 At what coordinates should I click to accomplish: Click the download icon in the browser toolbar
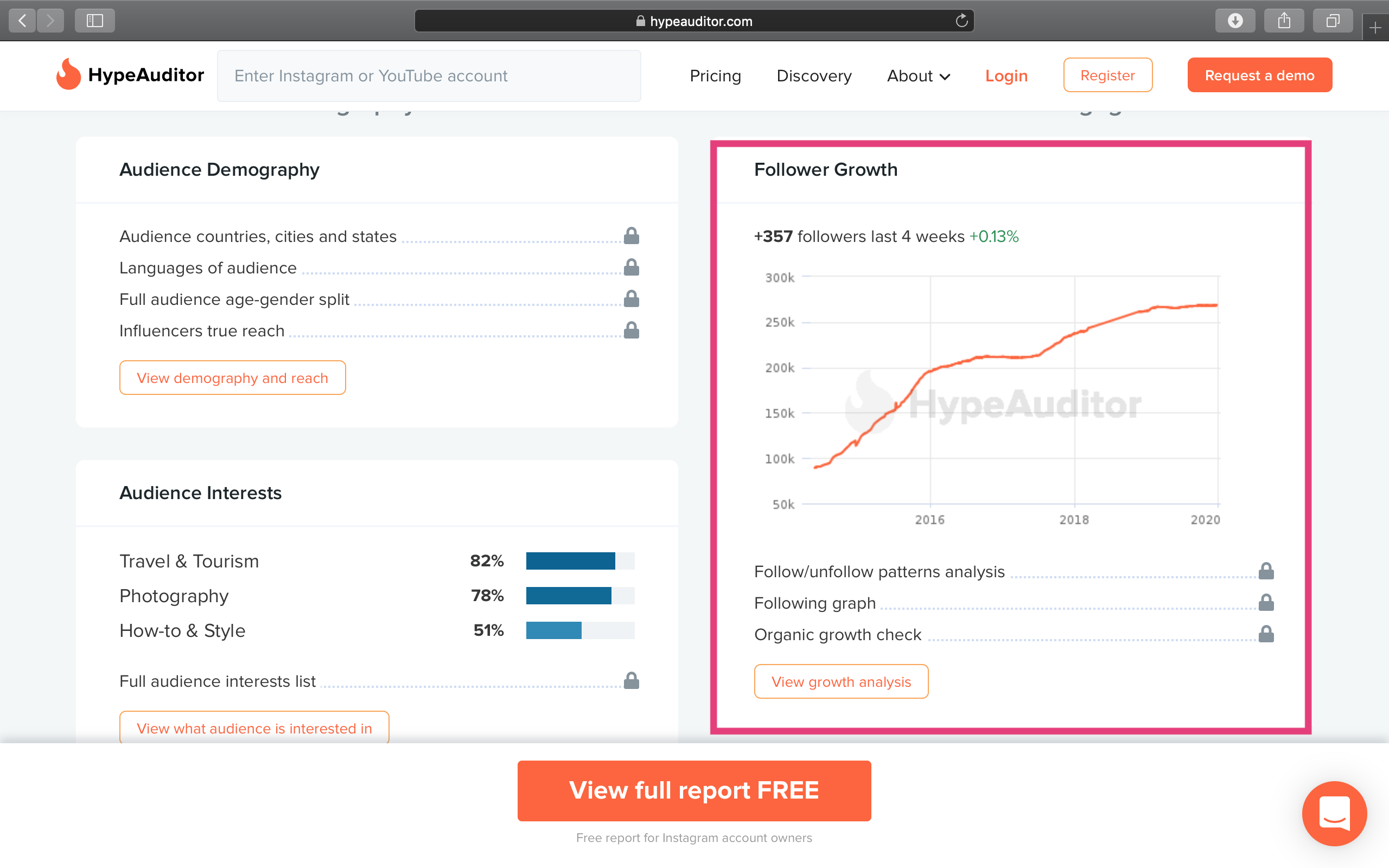point(1236,20)
